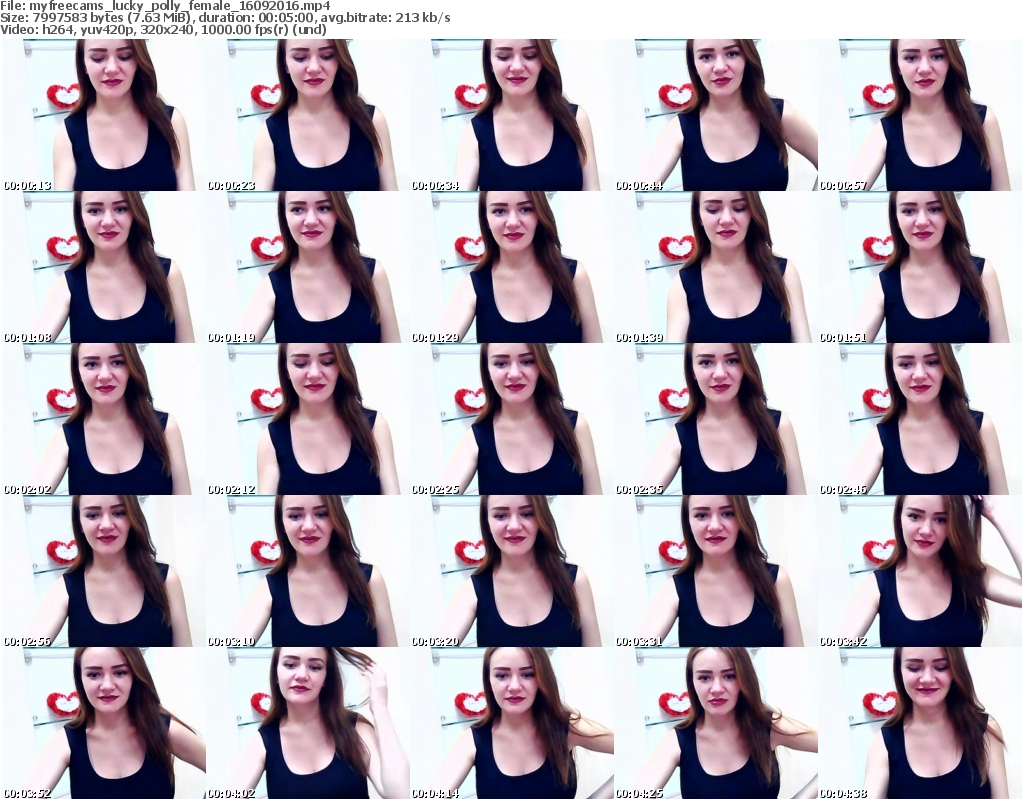The width and height of the screenshot is (1024, 799).
Task: Select the thumbnail stamped 00:03:10
Action: click(x=308, y=571)
